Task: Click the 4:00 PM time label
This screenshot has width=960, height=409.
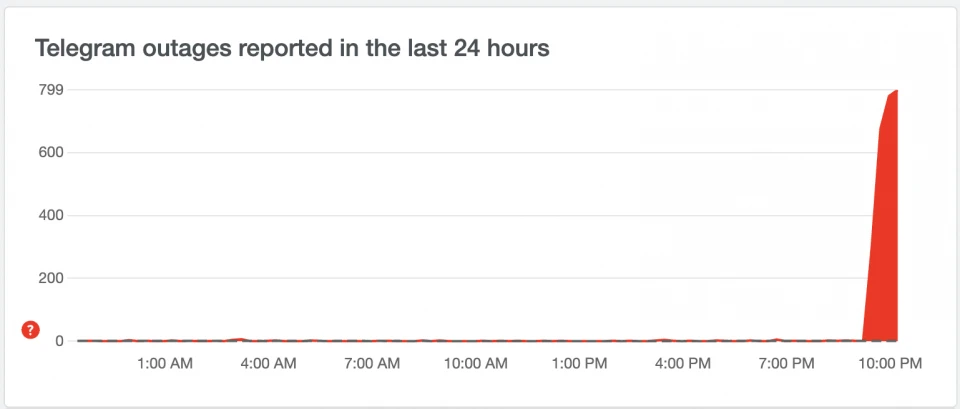Action: click(683, 364)
